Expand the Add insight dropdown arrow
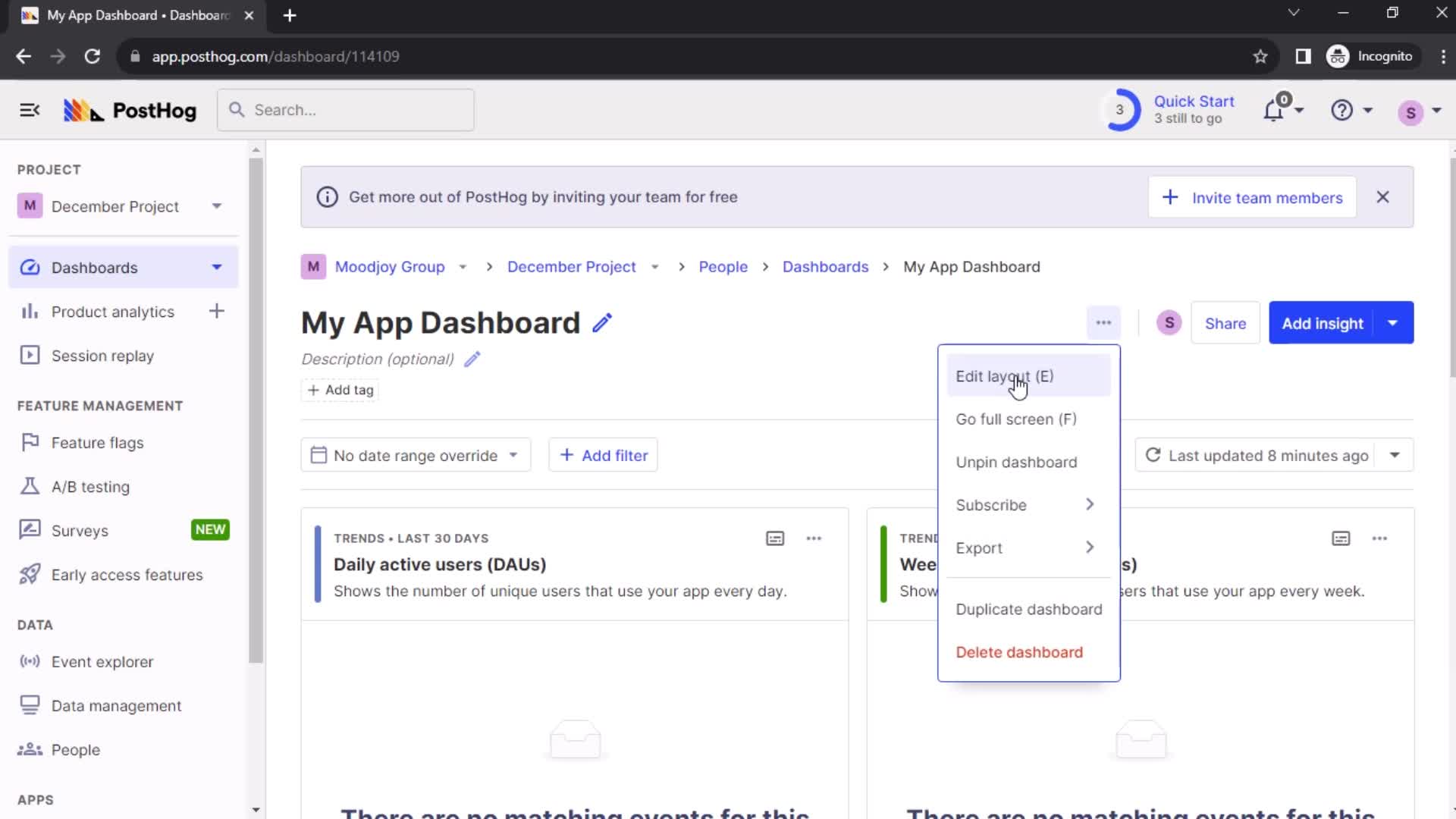Image resolution: width=1456 pixels, height=819 pixels. (1394, 322)
